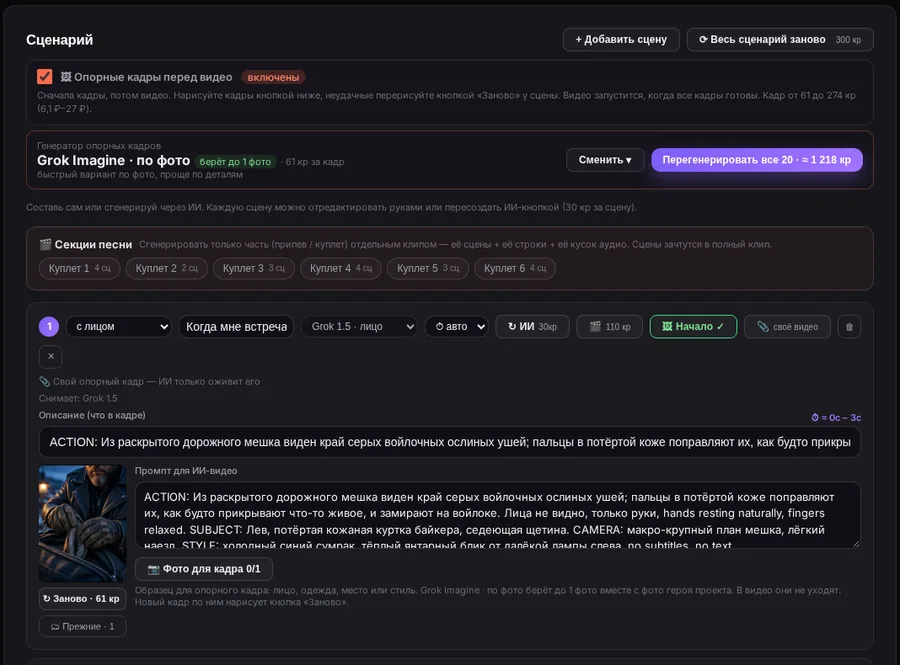
Task: Expand the Grok 1.5 · лицо model dropdown
Action: [x=360, y=326]
